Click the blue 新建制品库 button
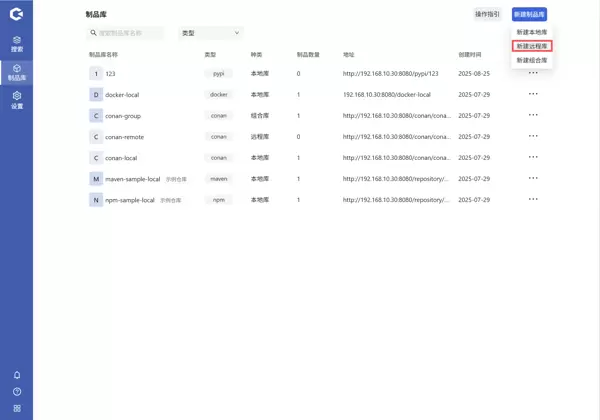The image size is (600, 420). 529,14
